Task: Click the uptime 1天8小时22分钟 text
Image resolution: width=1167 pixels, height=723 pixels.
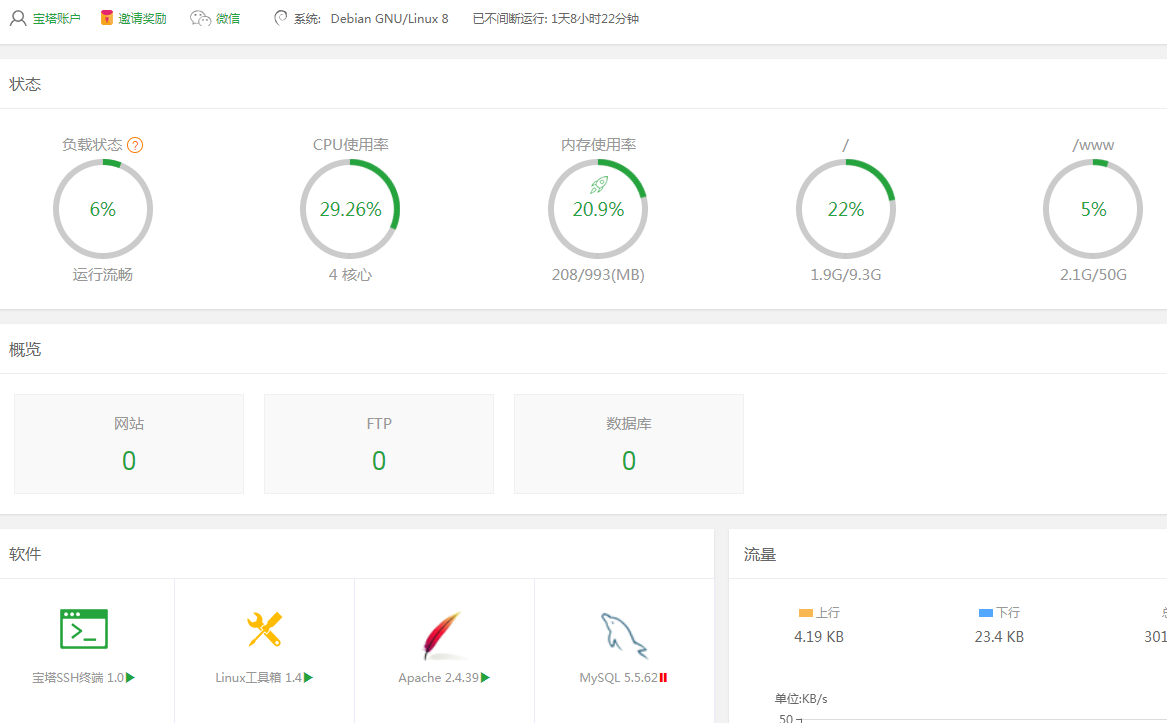Action: click(595, 19)
